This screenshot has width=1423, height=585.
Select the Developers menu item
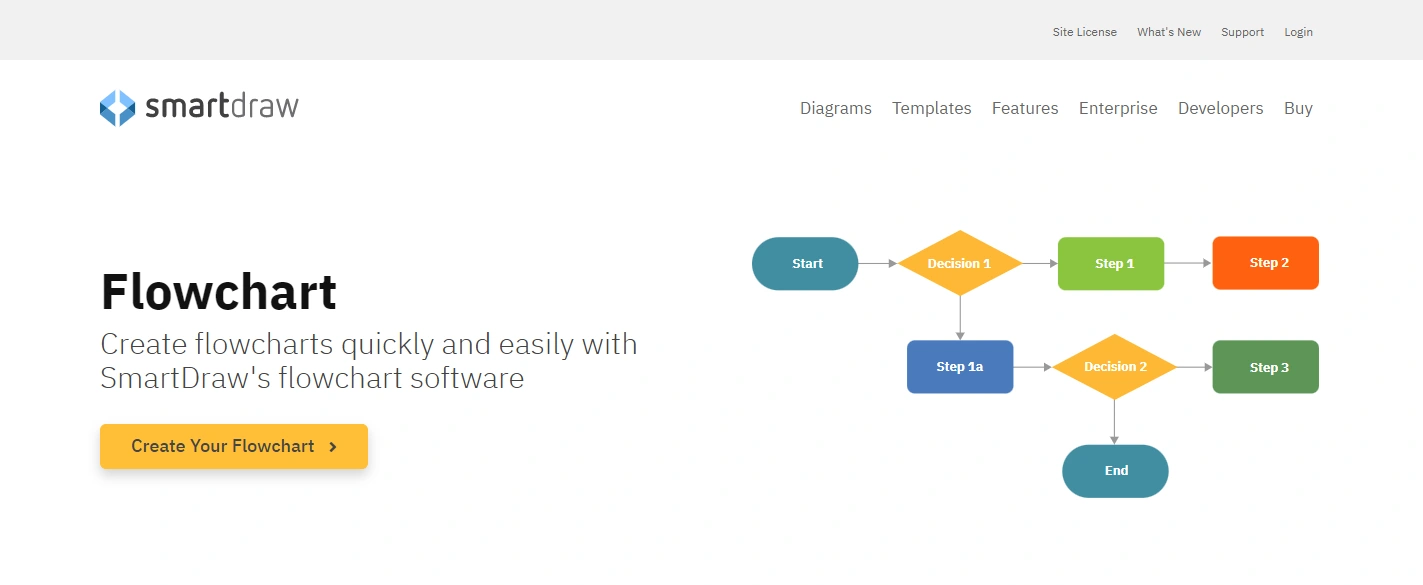pos(1220,108)
